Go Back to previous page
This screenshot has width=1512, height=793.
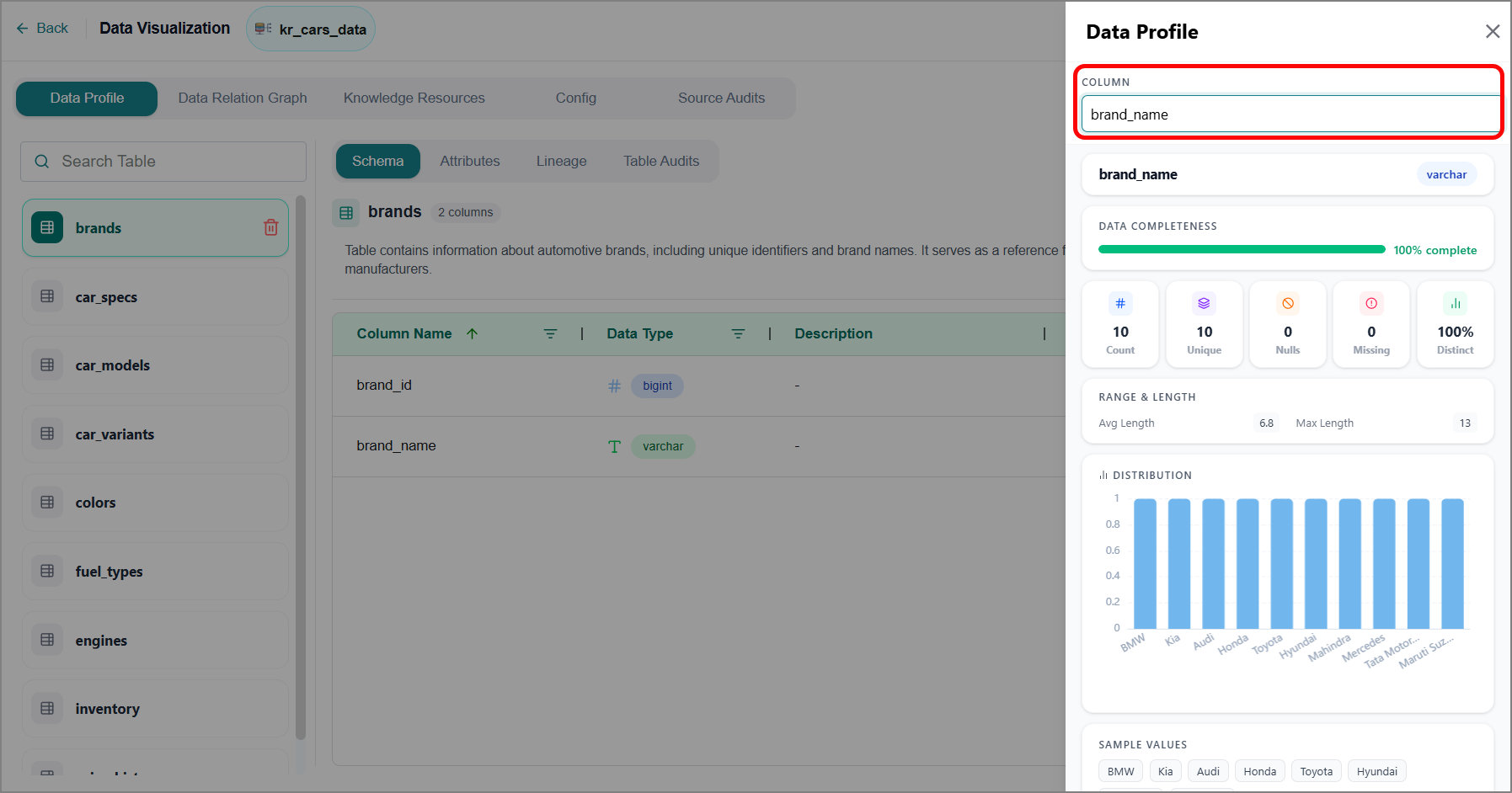pos(42,29)
